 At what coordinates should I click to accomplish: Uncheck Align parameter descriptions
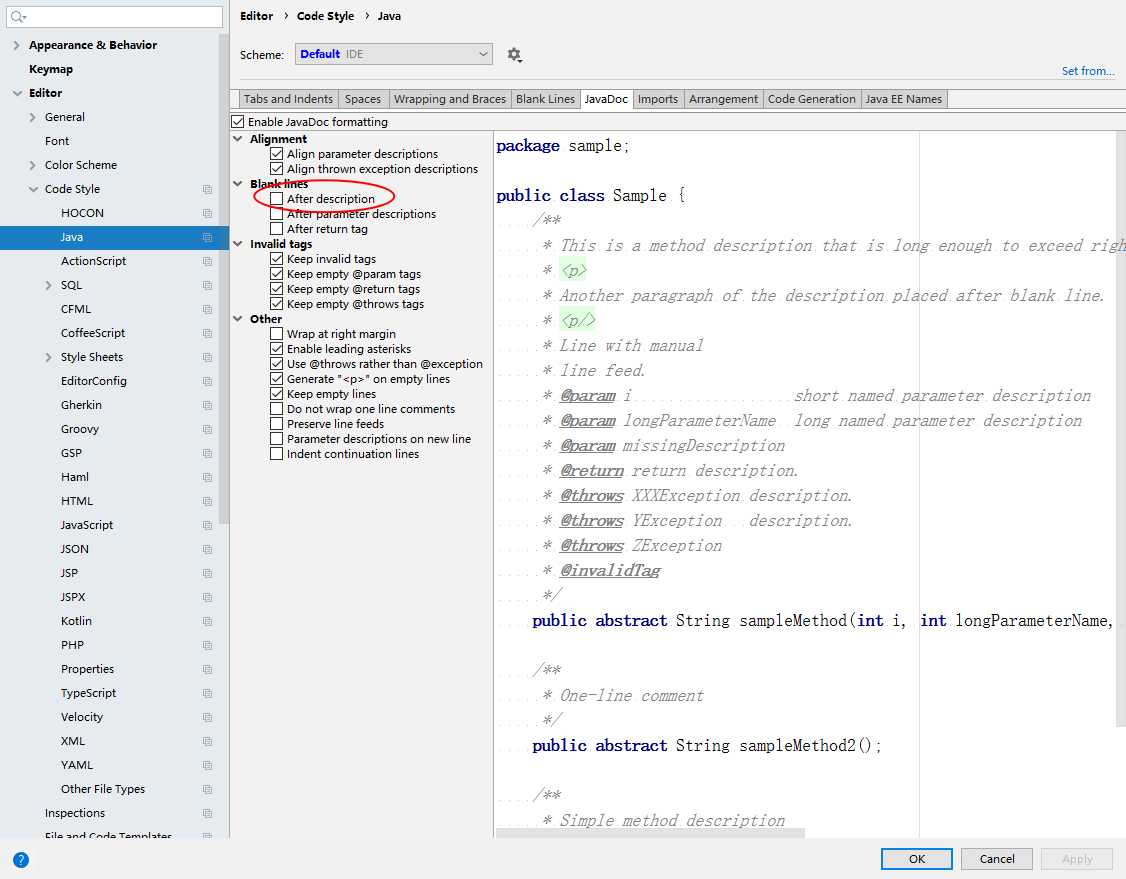coord(276,154)
